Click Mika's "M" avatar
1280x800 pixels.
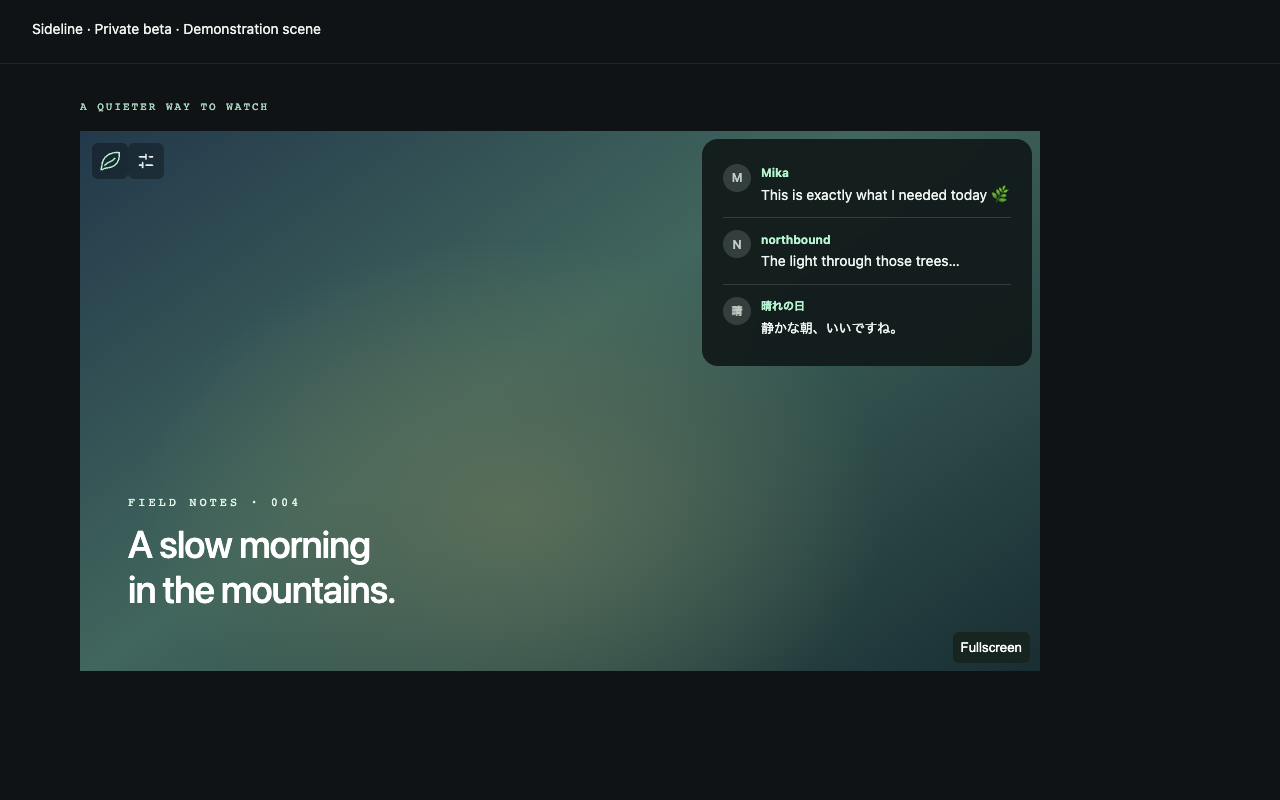click(737, 178)
